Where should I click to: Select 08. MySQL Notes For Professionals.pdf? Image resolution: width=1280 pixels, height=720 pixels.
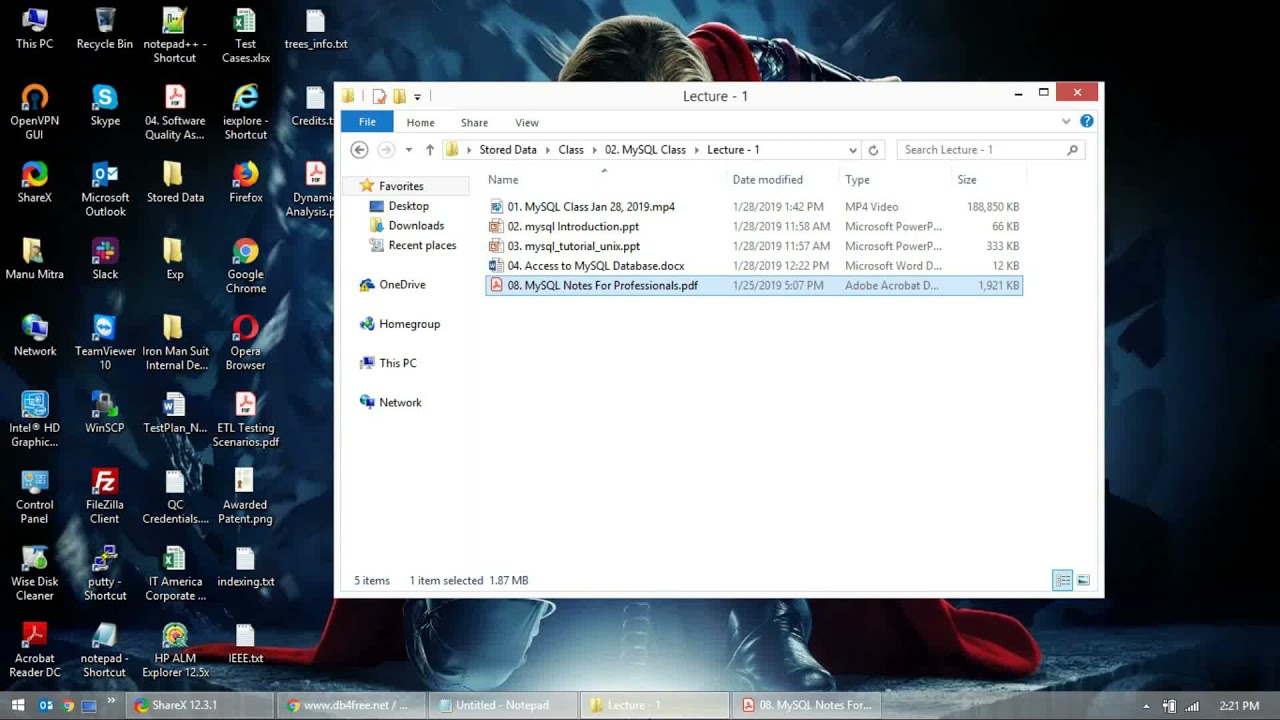tap(754, 286)
